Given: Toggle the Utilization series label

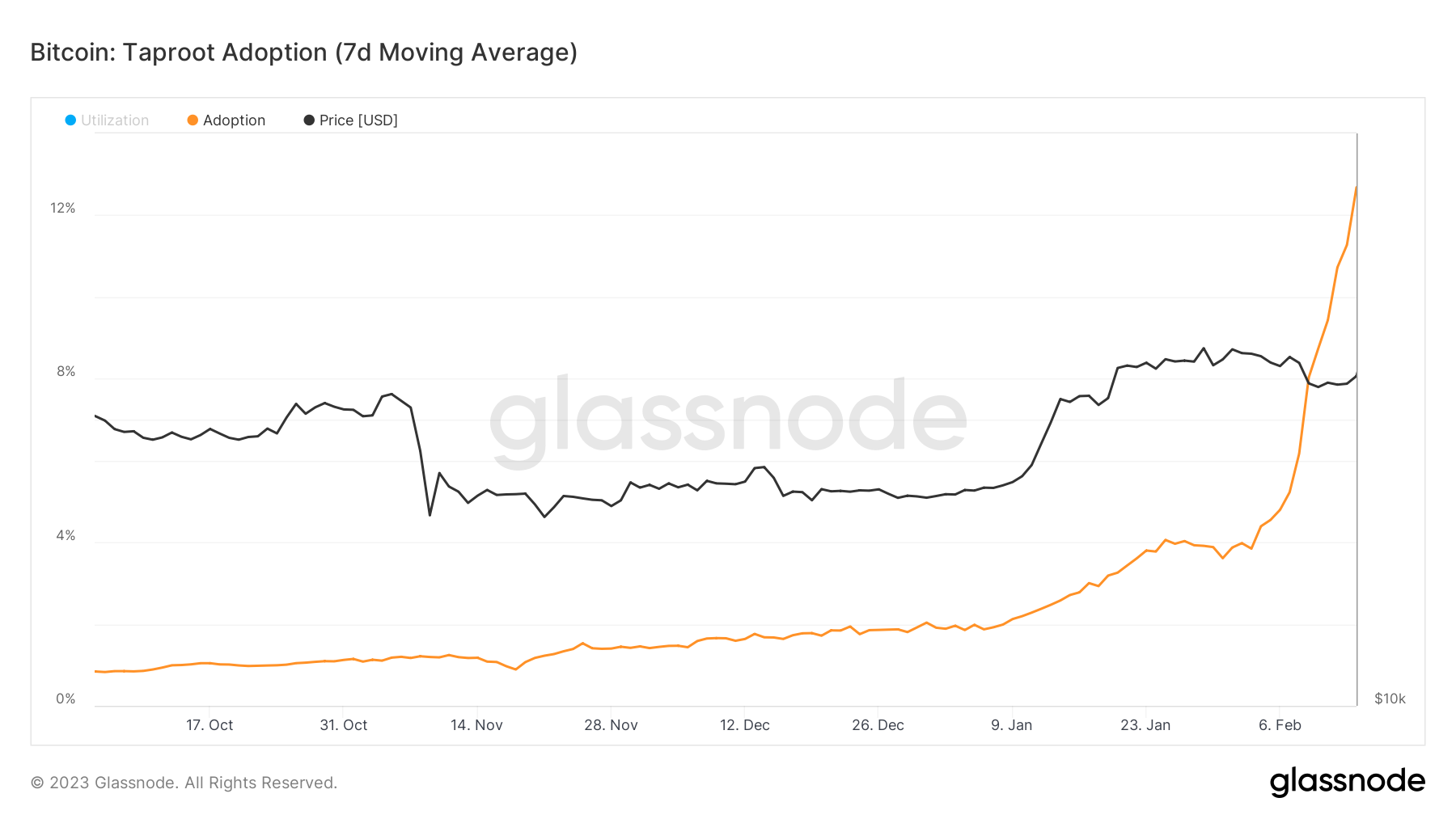Looking at the screenshot, I should (115, 120).
